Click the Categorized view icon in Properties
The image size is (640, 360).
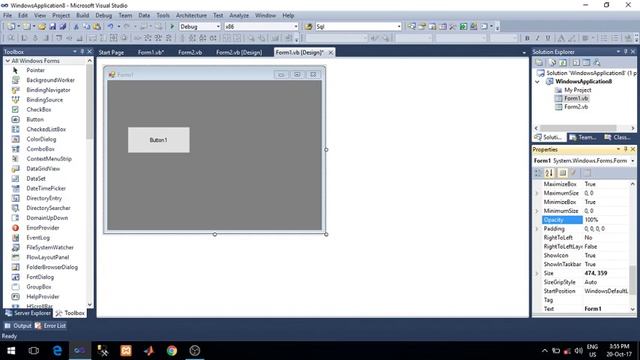coord(538,173)
